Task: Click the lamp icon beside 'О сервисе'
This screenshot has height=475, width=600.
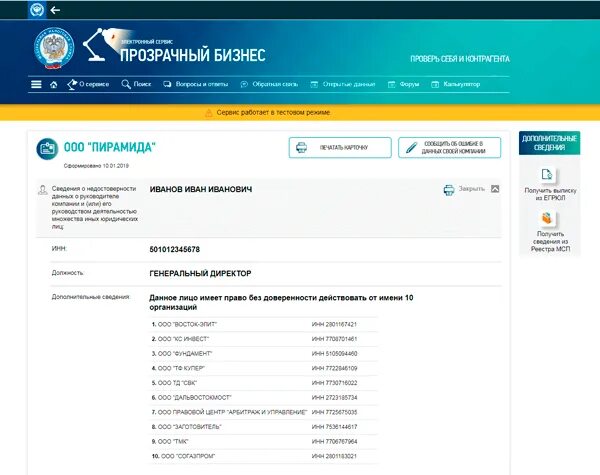Action: coord(72,85)
